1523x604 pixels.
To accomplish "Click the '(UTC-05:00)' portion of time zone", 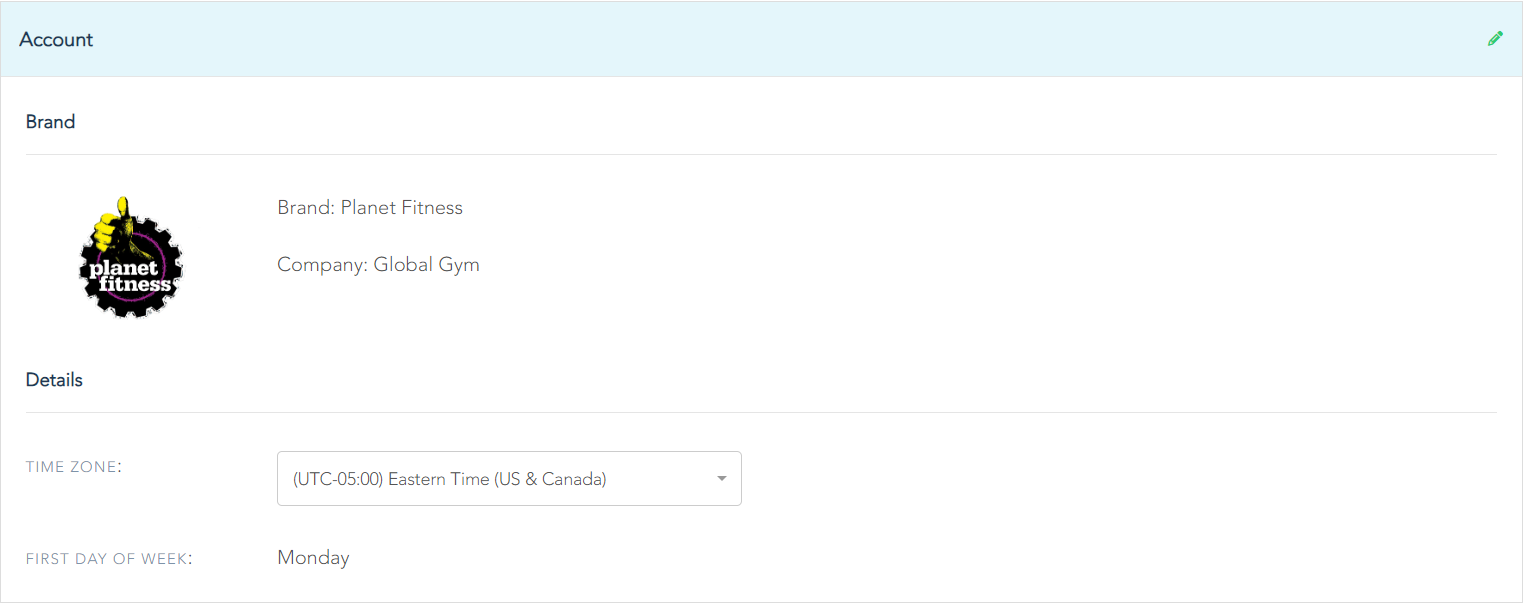I will (x=338, y=479).
